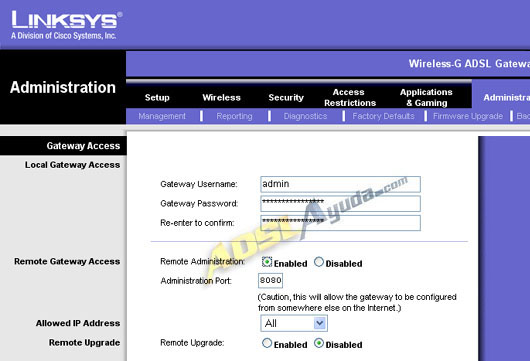This screenshot has height=361, width=530.
Task: Click the Wireless-G ADSL Gateway title
Action: 469,64
